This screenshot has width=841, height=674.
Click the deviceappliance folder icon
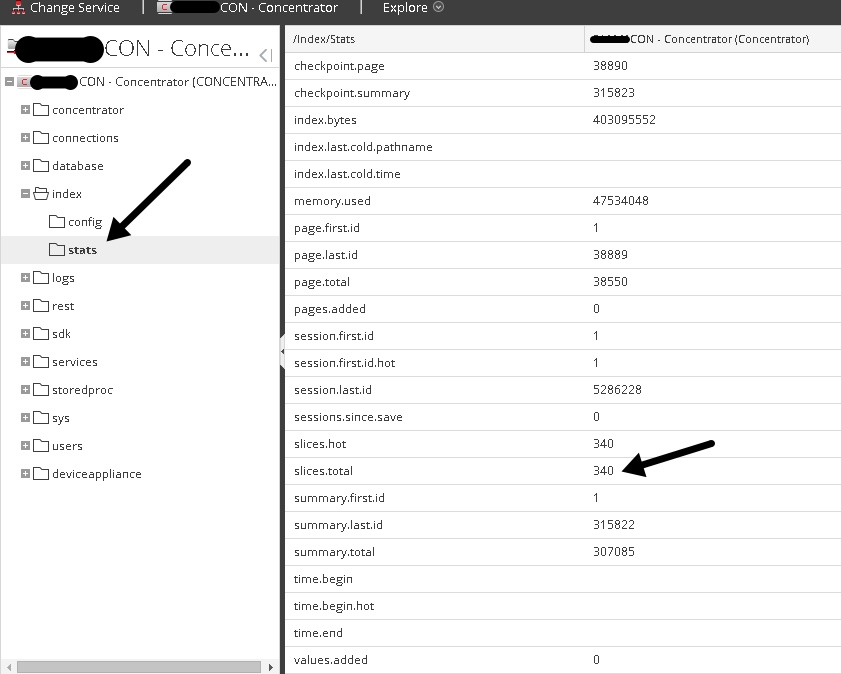click(x=41, y=473)
